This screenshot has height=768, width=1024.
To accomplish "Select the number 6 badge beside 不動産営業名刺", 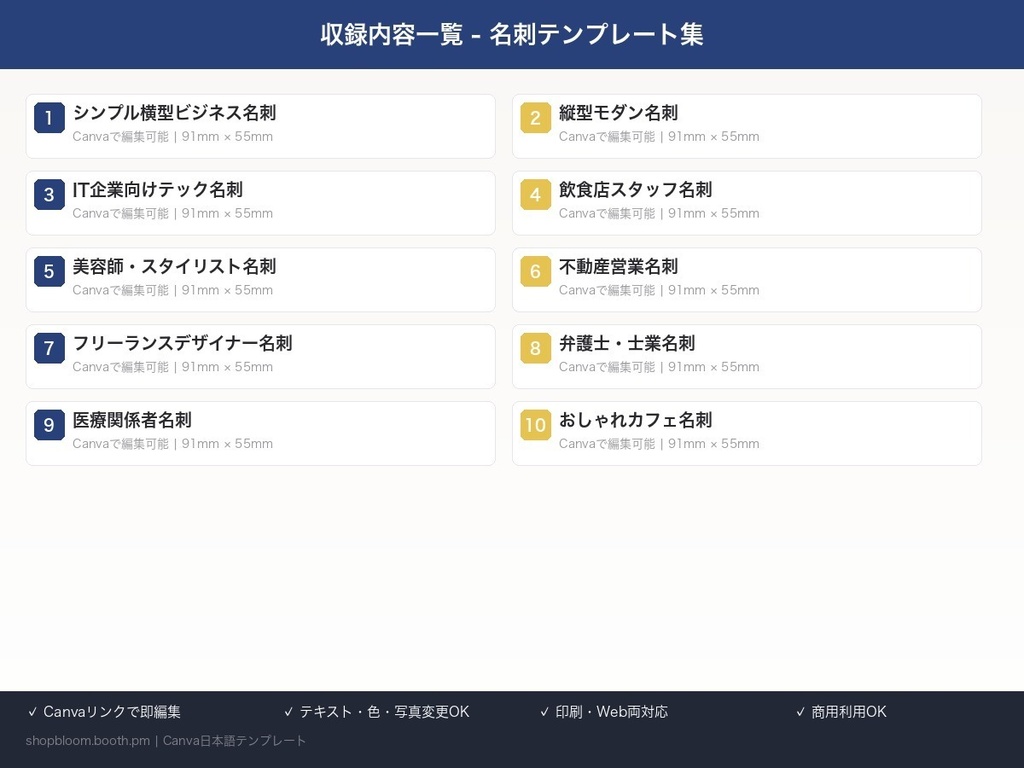I will (x=535, y=272).
